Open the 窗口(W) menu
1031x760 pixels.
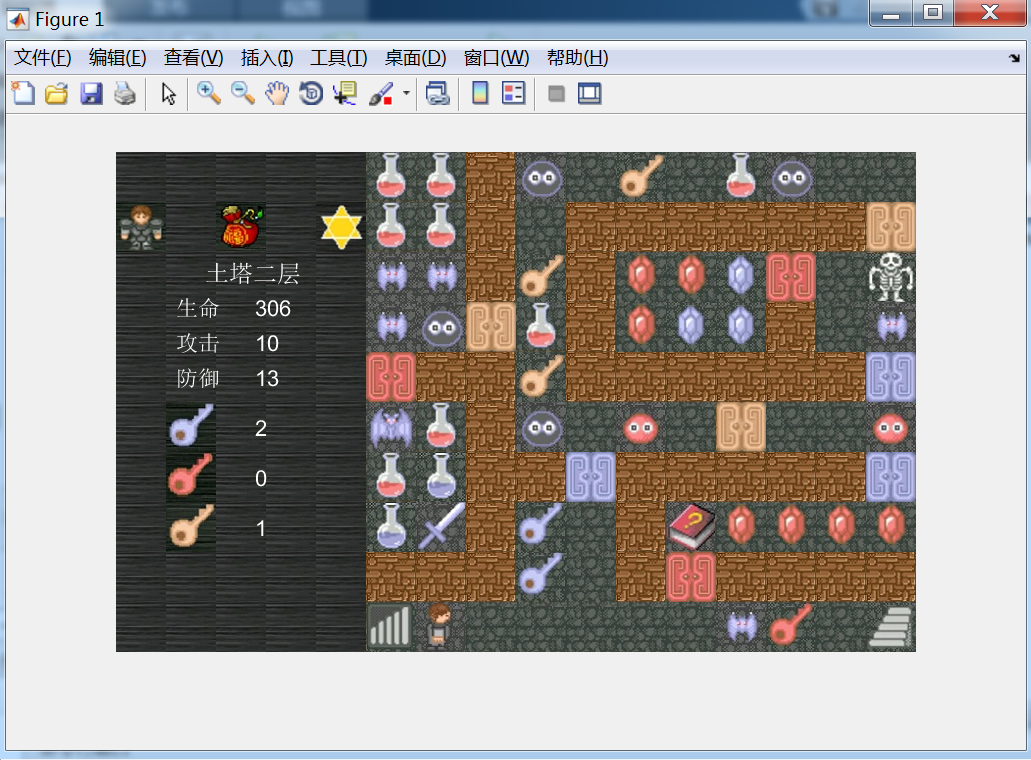click(x=496, y=58)
